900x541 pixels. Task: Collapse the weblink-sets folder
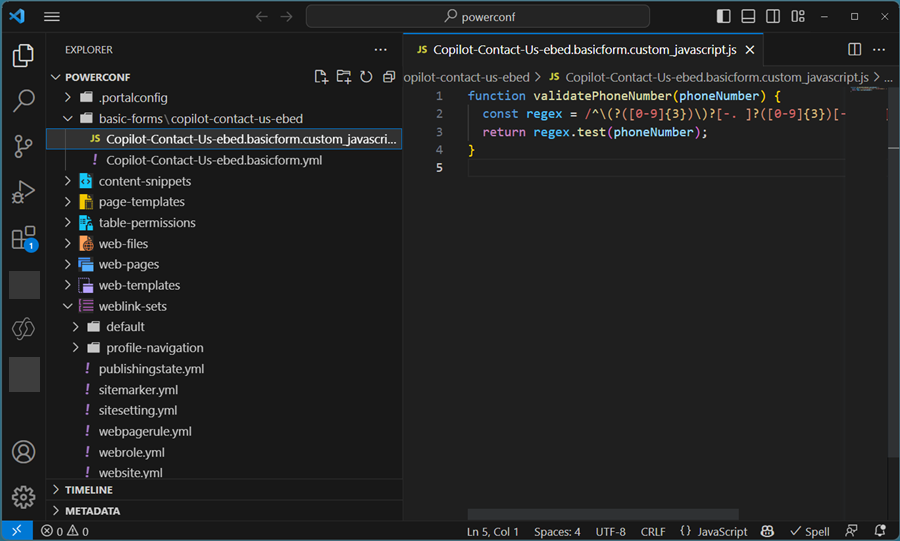tap(68, 306)
